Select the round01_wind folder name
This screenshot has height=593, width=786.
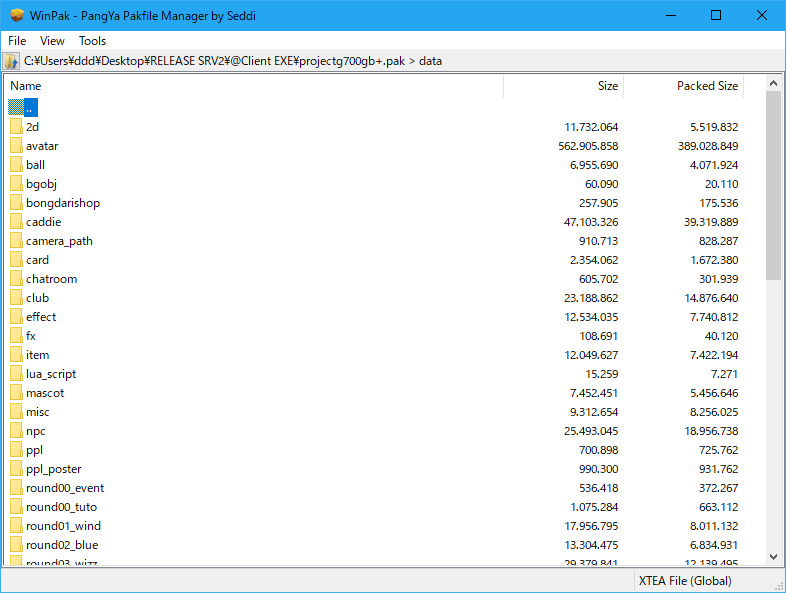click(x=64, y=526)
